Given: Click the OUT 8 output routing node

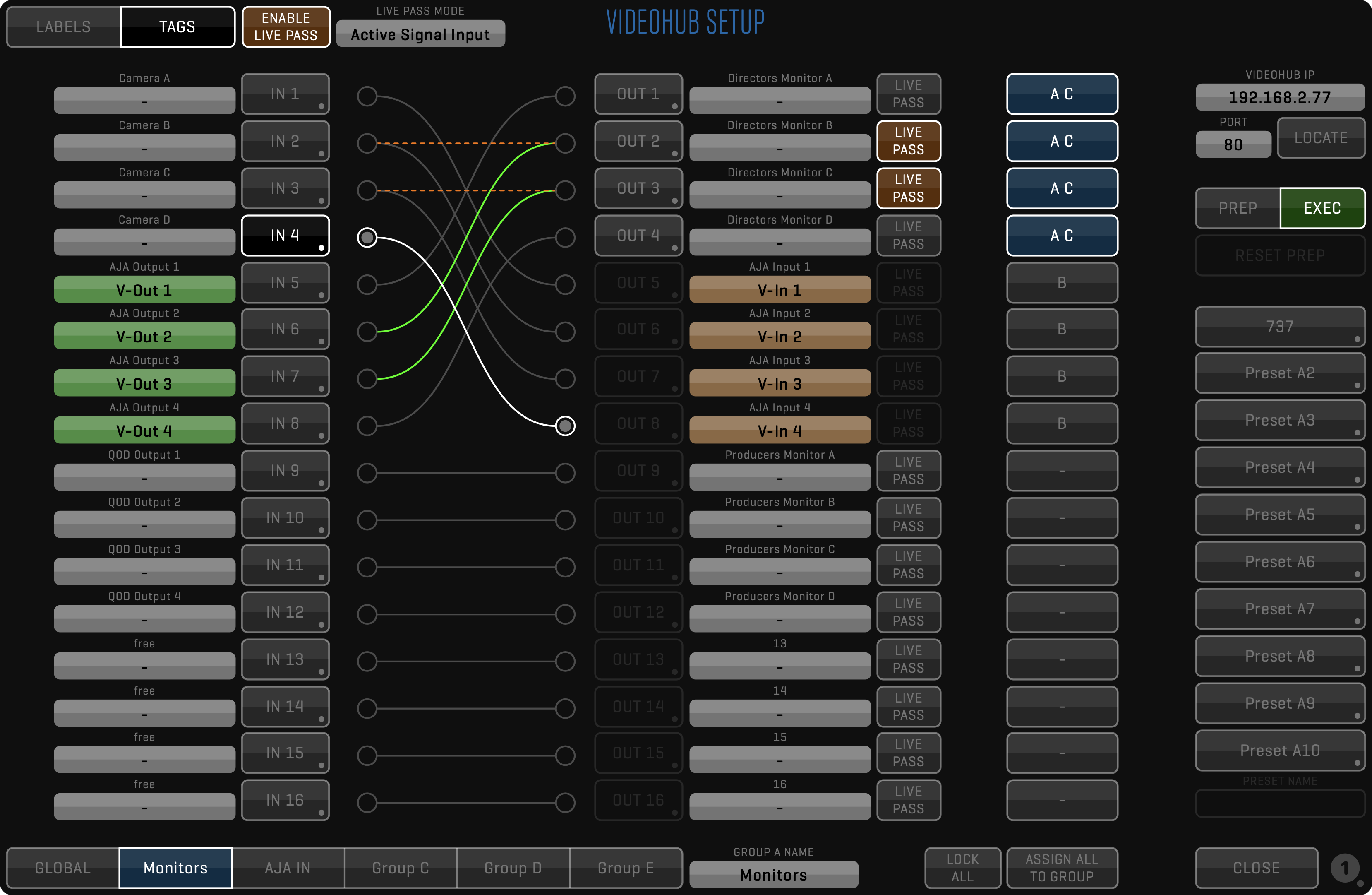Looking at the screenshot, I should [565, 426].
